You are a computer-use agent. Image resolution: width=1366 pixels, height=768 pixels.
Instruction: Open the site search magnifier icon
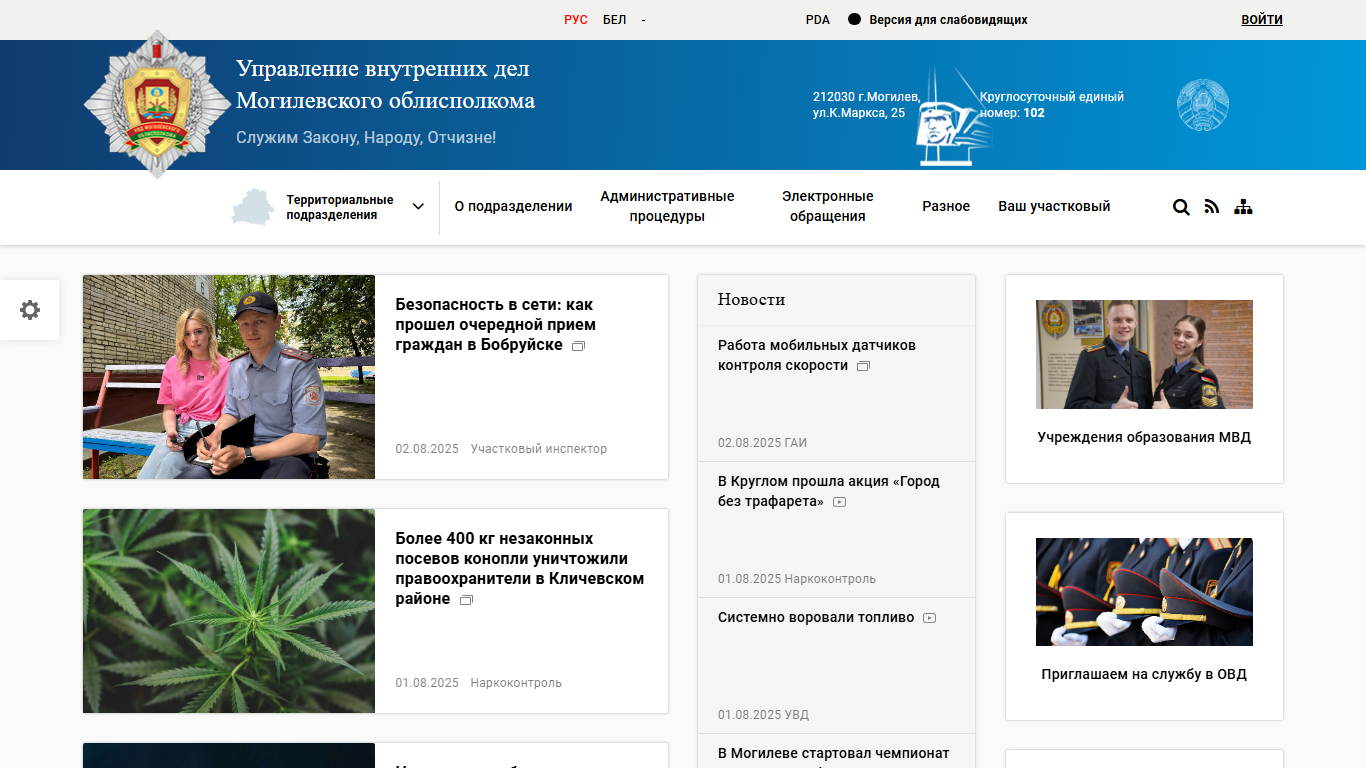tap(1181, 207)
